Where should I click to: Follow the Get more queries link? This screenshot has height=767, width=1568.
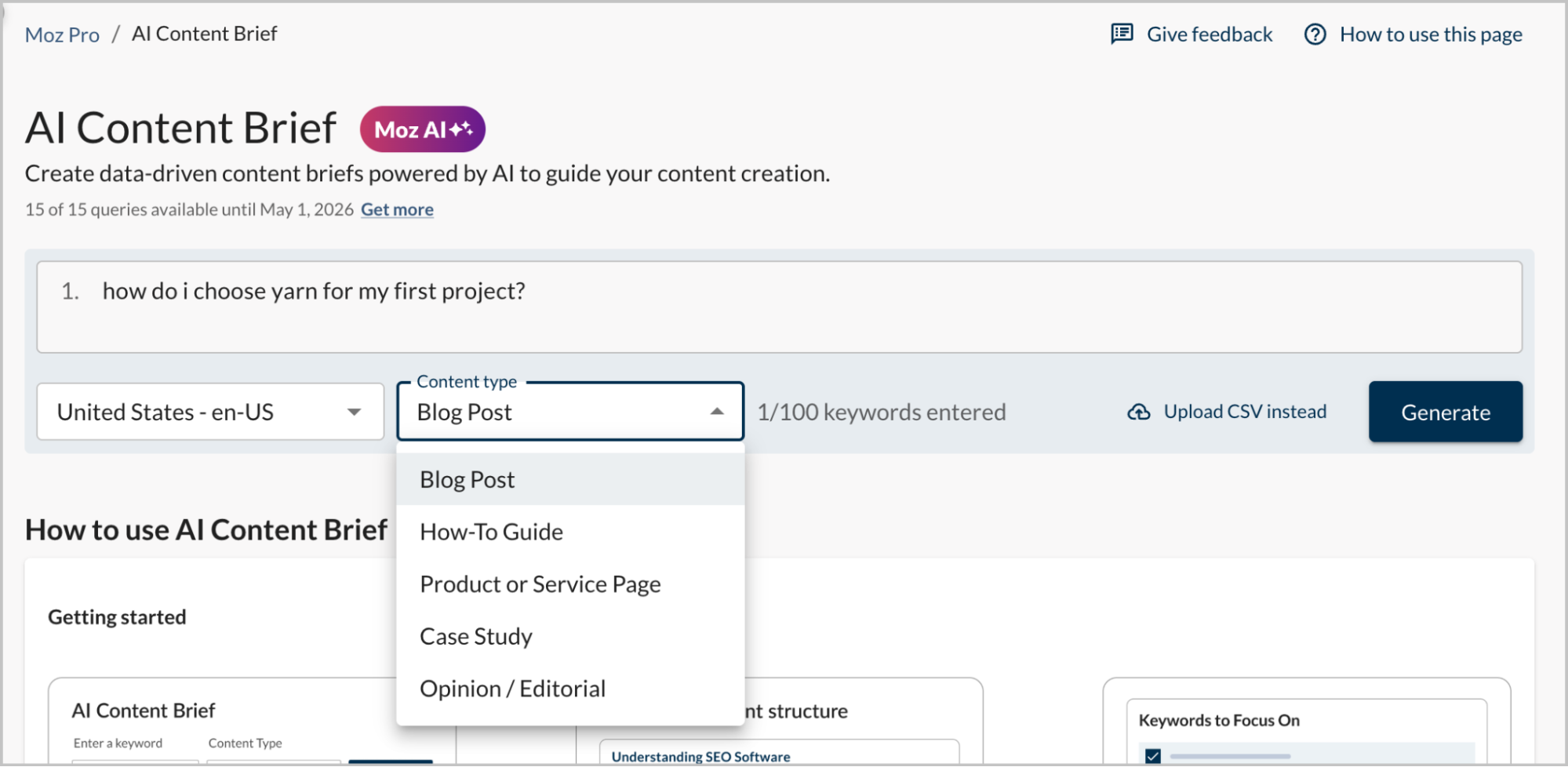(x=397, y=209)
